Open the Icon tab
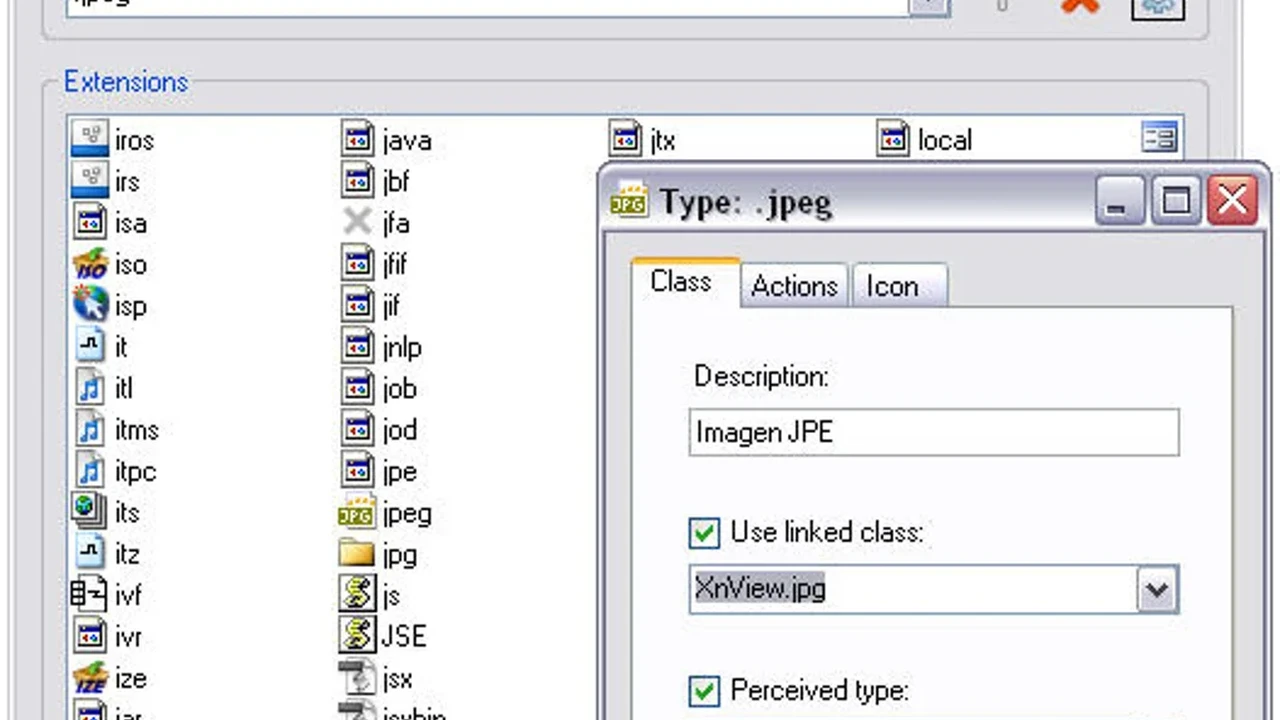The height and width of the screenshot is (720, 1280). pos(892,286)
